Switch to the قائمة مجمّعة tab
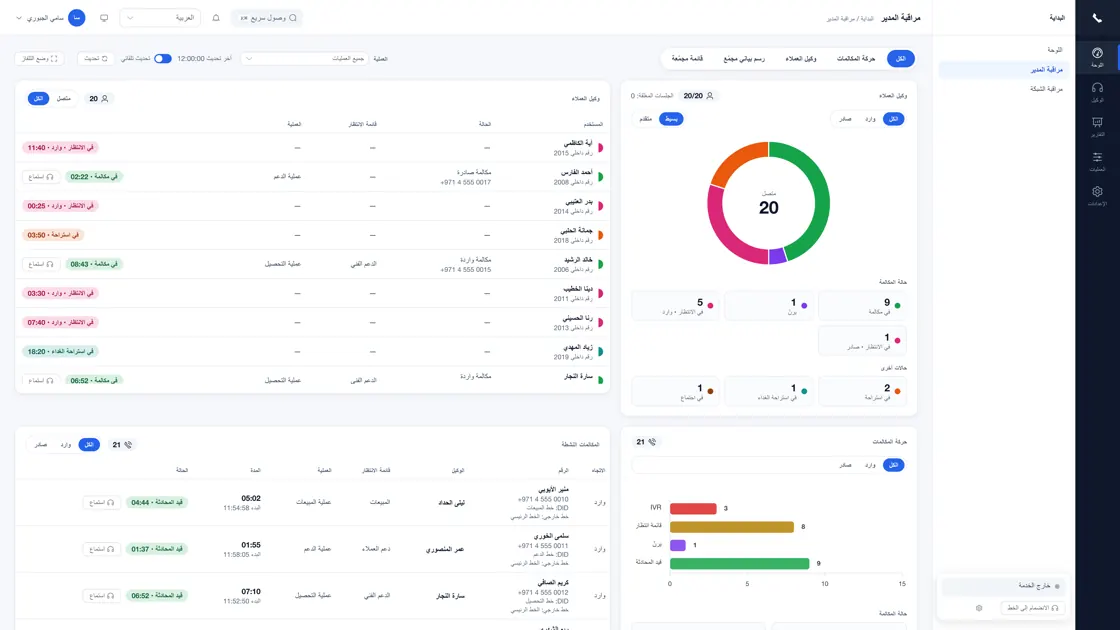The image size is (1120, 630). pos(687,59)
